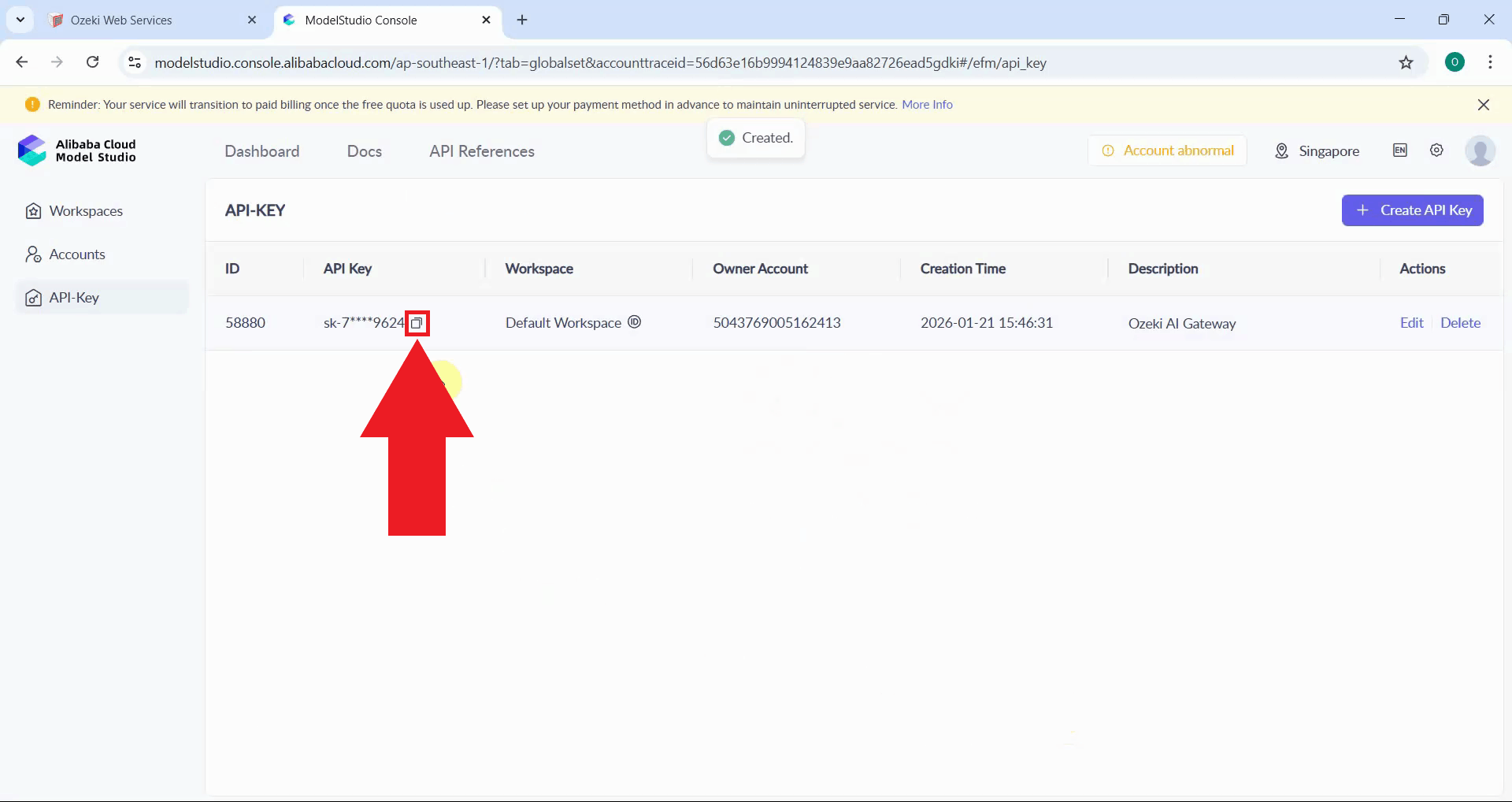Click the Alibaba Cloud Model Studio logo
This screenshot has height=802, width=1512.
76,150
